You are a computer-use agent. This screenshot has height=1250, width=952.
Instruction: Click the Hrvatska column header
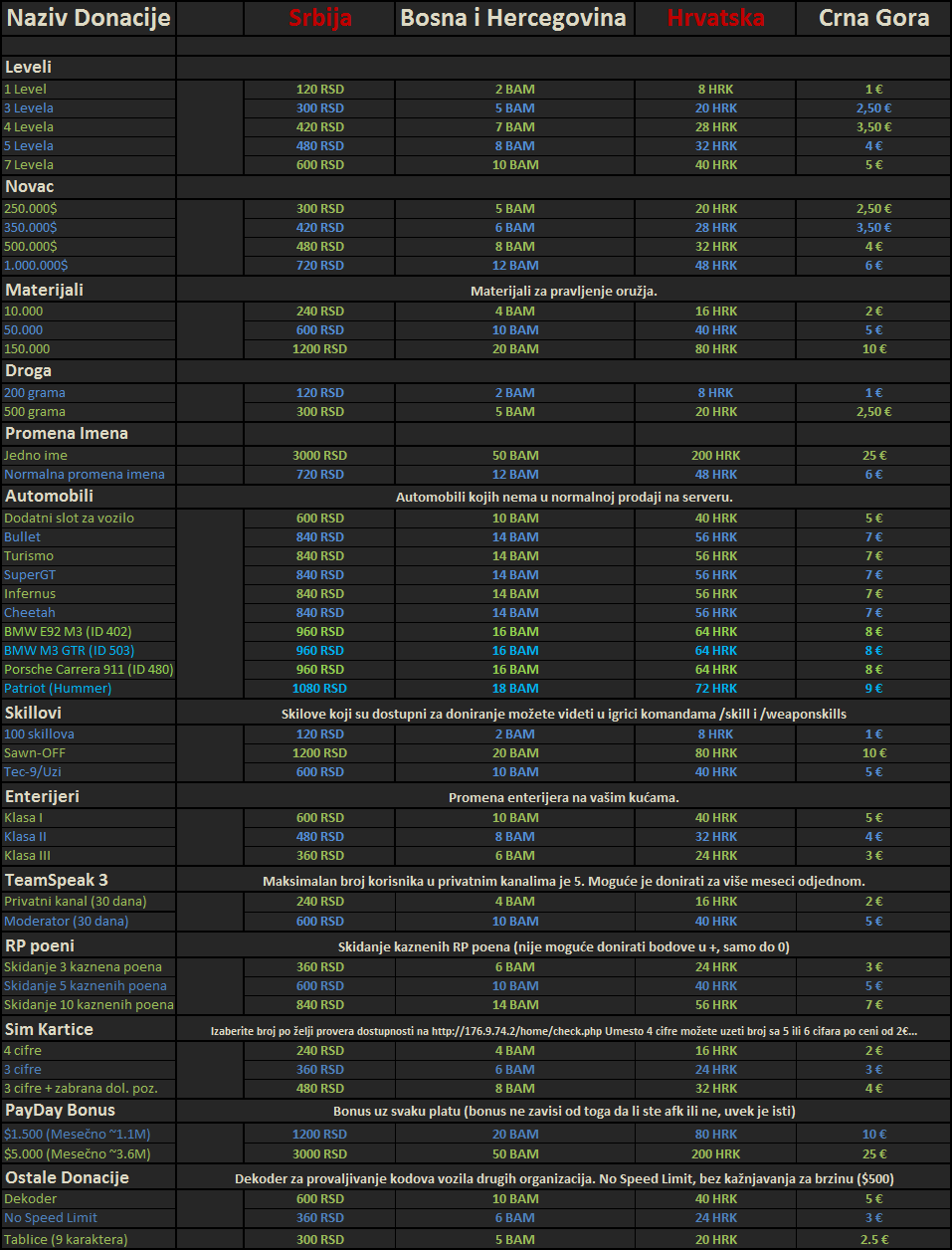715,18
